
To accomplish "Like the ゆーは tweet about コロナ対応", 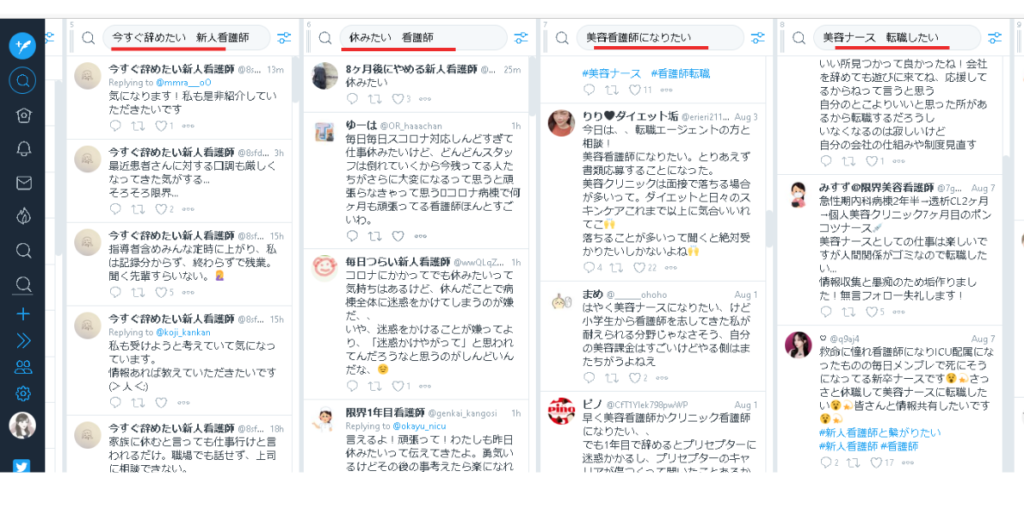I will (398, 236).
